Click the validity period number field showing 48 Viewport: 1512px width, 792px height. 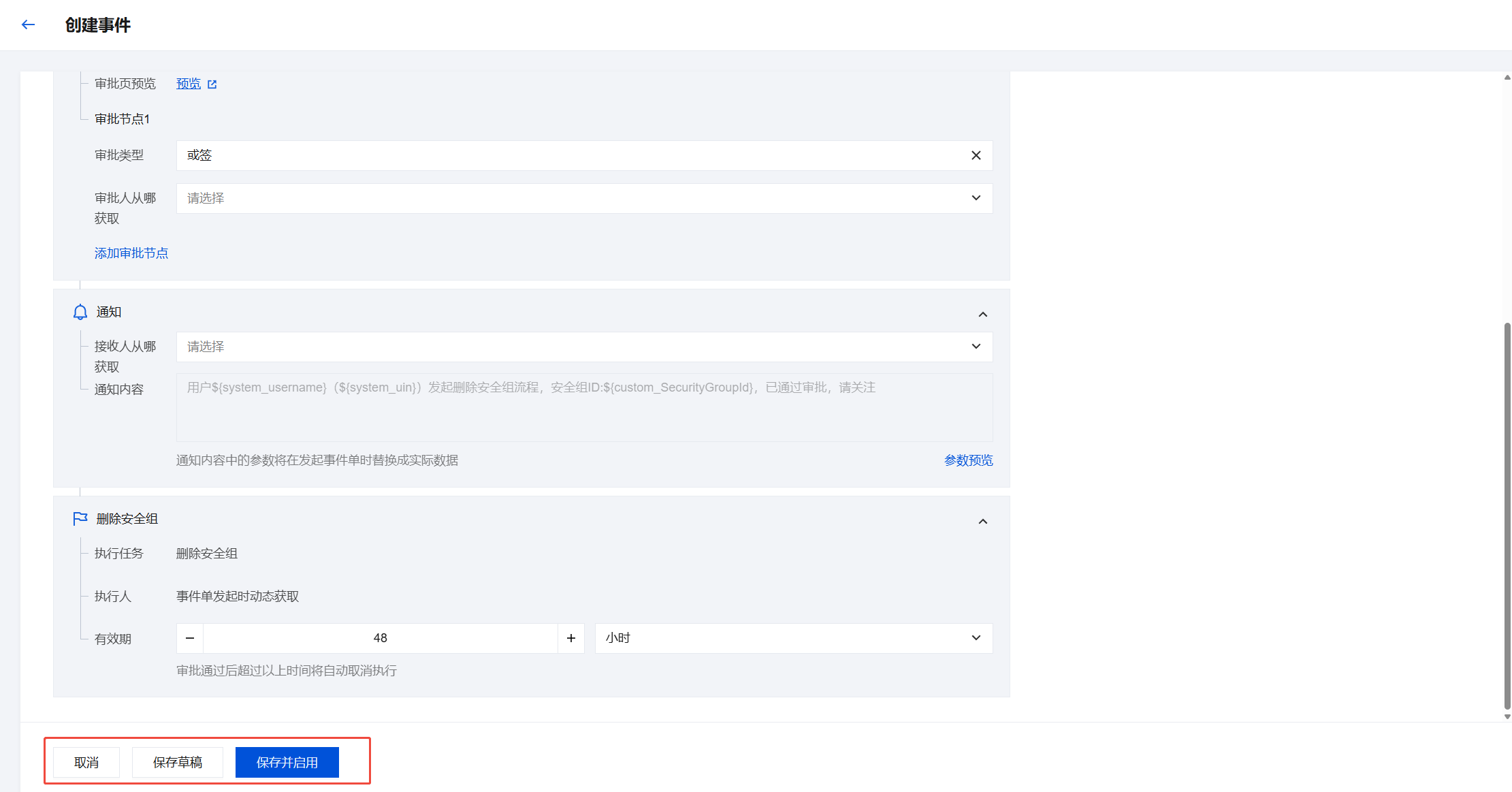pos(380,638)
